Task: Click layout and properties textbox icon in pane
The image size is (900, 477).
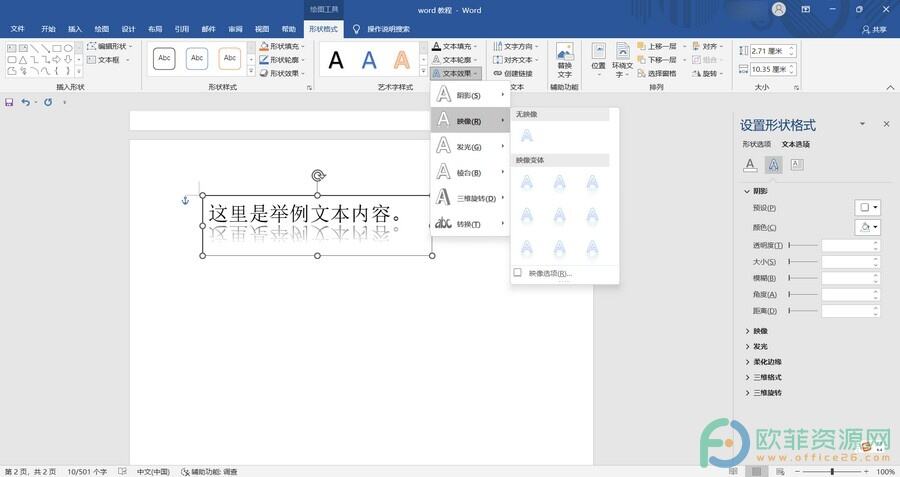Action: point(797,165)
